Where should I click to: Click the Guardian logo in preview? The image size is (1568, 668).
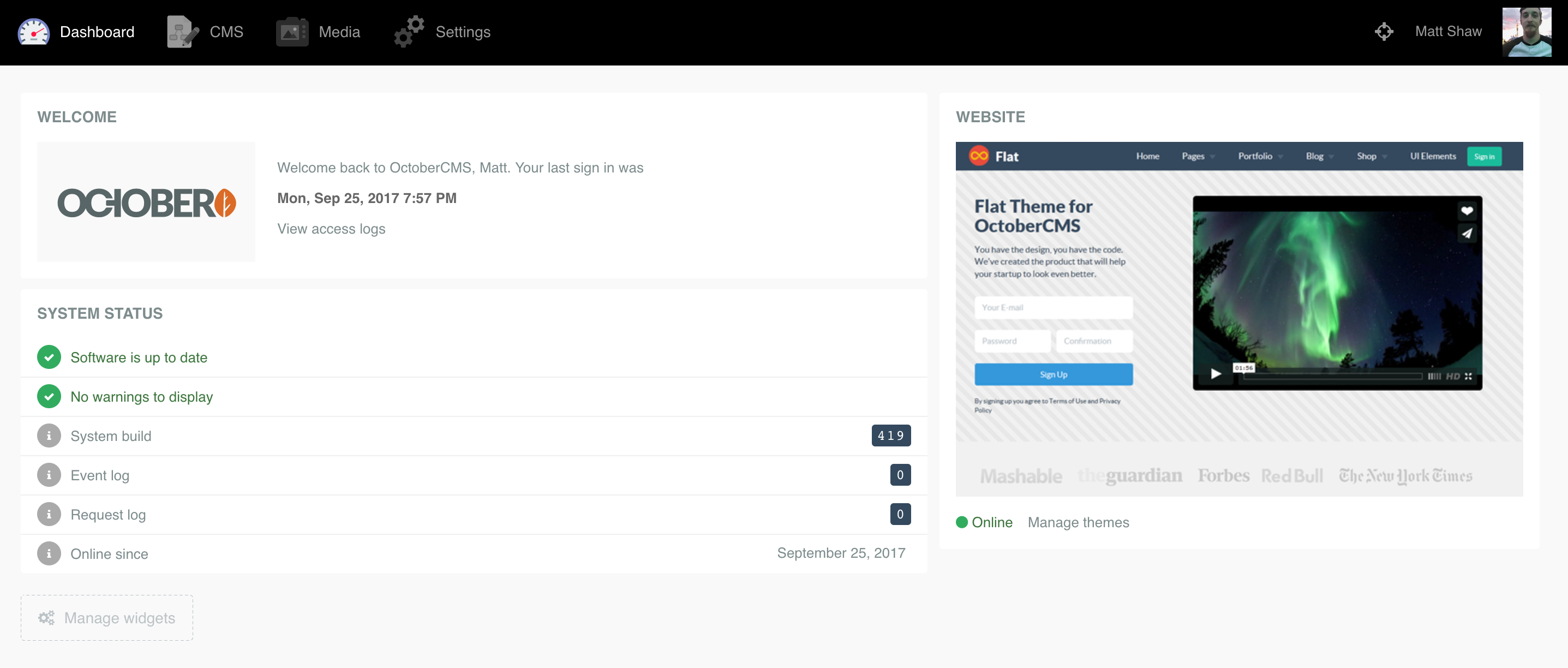[x=1130, y=475]
